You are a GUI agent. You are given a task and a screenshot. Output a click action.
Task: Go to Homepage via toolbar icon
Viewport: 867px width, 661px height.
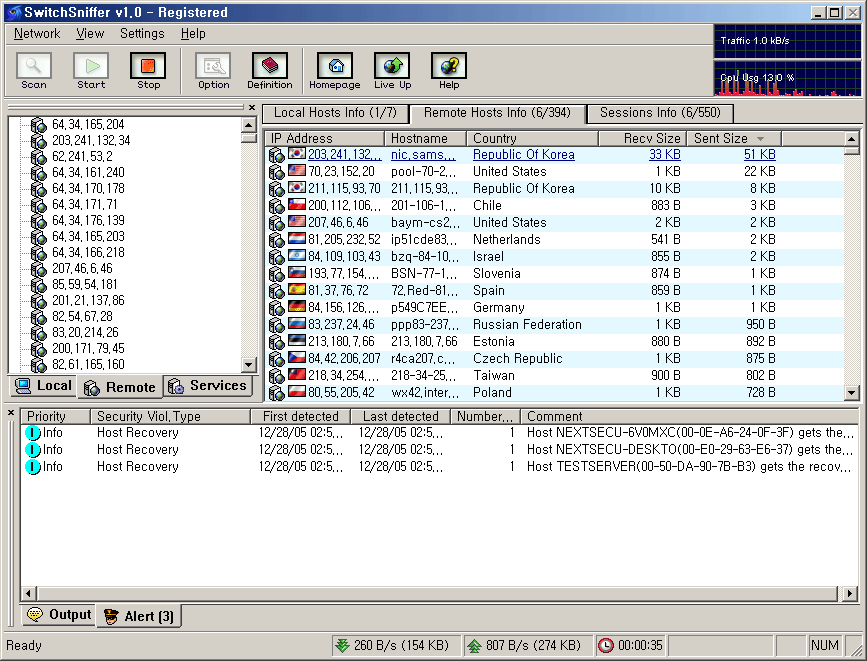335,66
